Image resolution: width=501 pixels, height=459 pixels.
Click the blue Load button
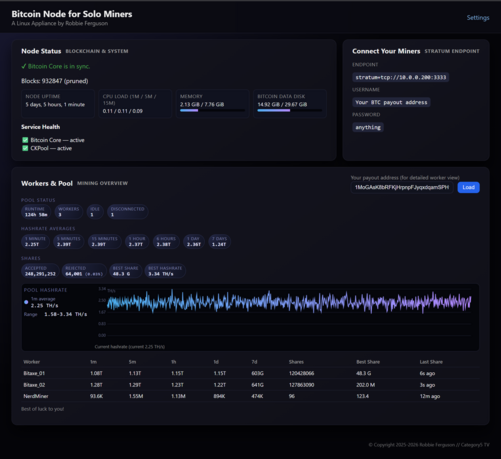(468, 187)
